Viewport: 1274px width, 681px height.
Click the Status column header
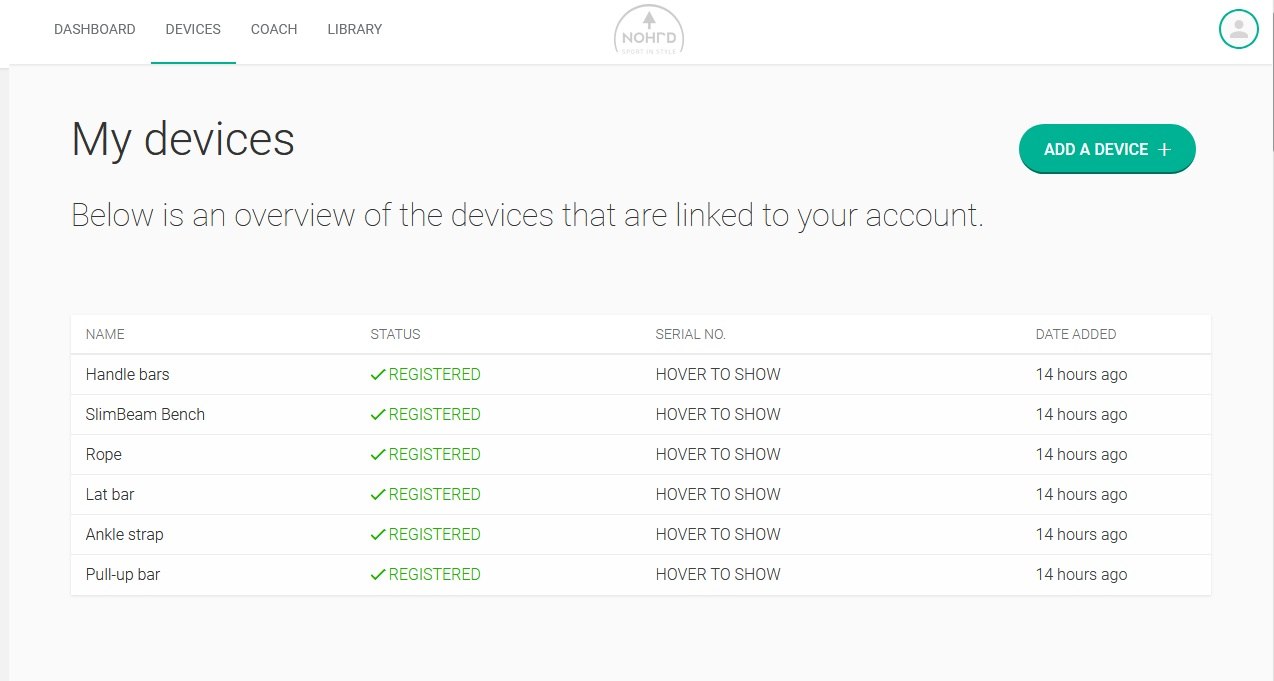coord(395,334)
